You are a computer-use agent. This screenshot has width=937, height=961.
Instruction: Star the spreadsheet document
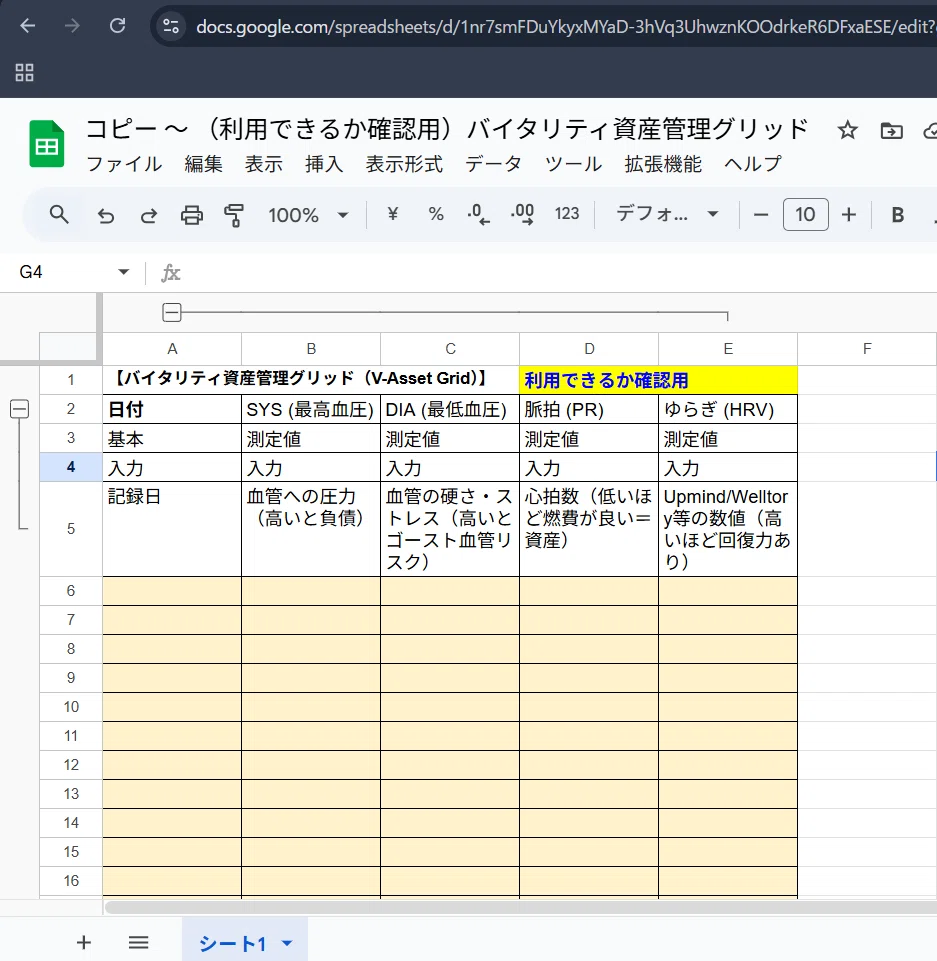point(848,130)
